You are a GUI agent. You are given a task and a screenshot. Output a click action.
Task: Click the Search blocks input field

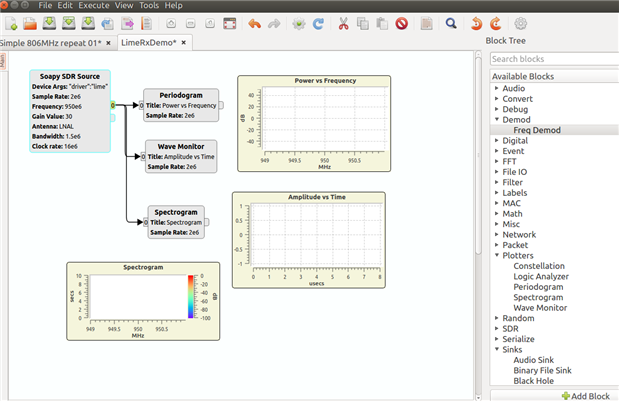pos(552,60)
